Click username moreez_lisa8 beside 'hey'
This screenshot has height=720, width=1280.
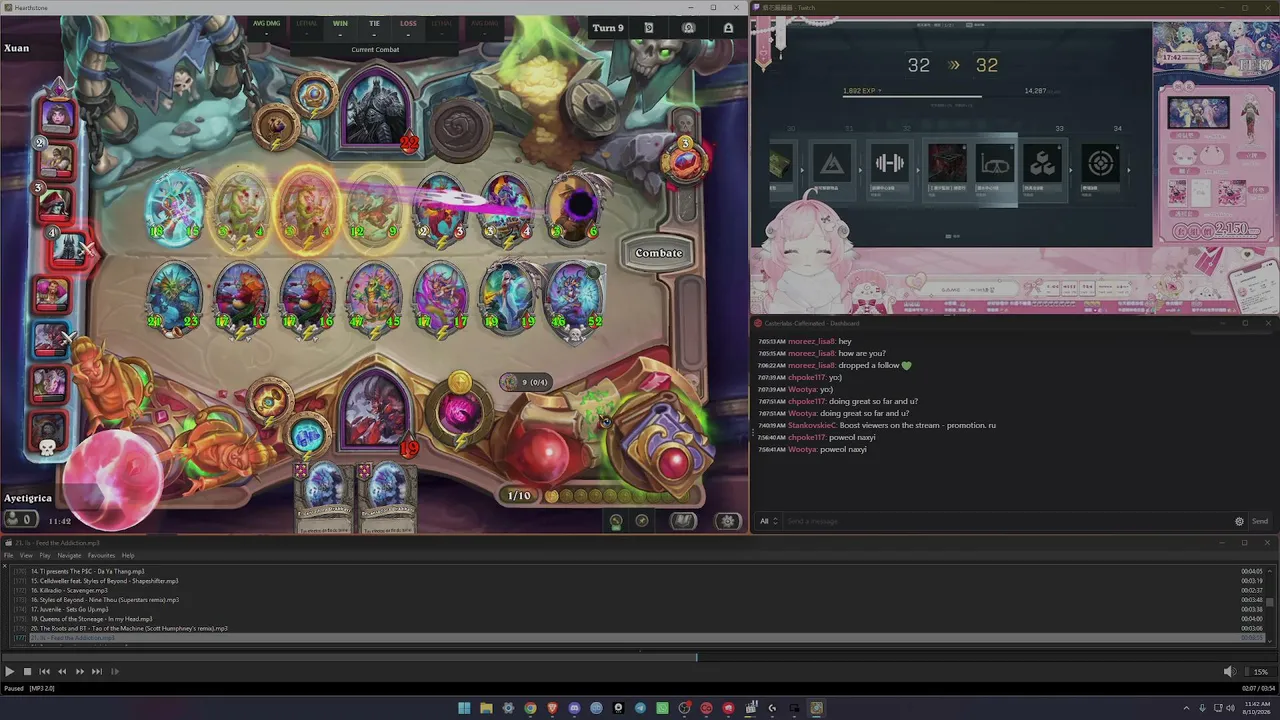click(811, 342)
